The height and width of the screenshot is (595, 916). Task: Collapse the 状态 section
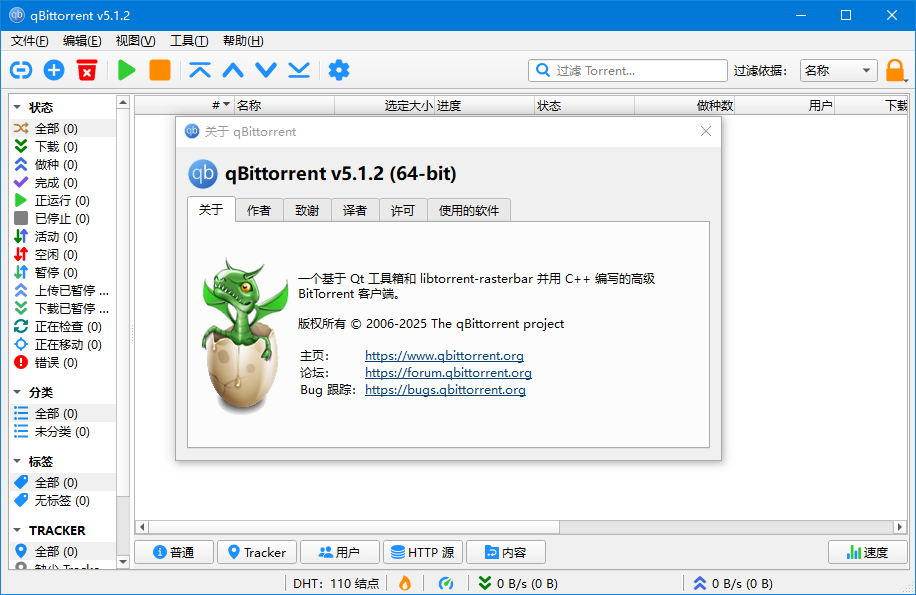[x=18, y=107]
